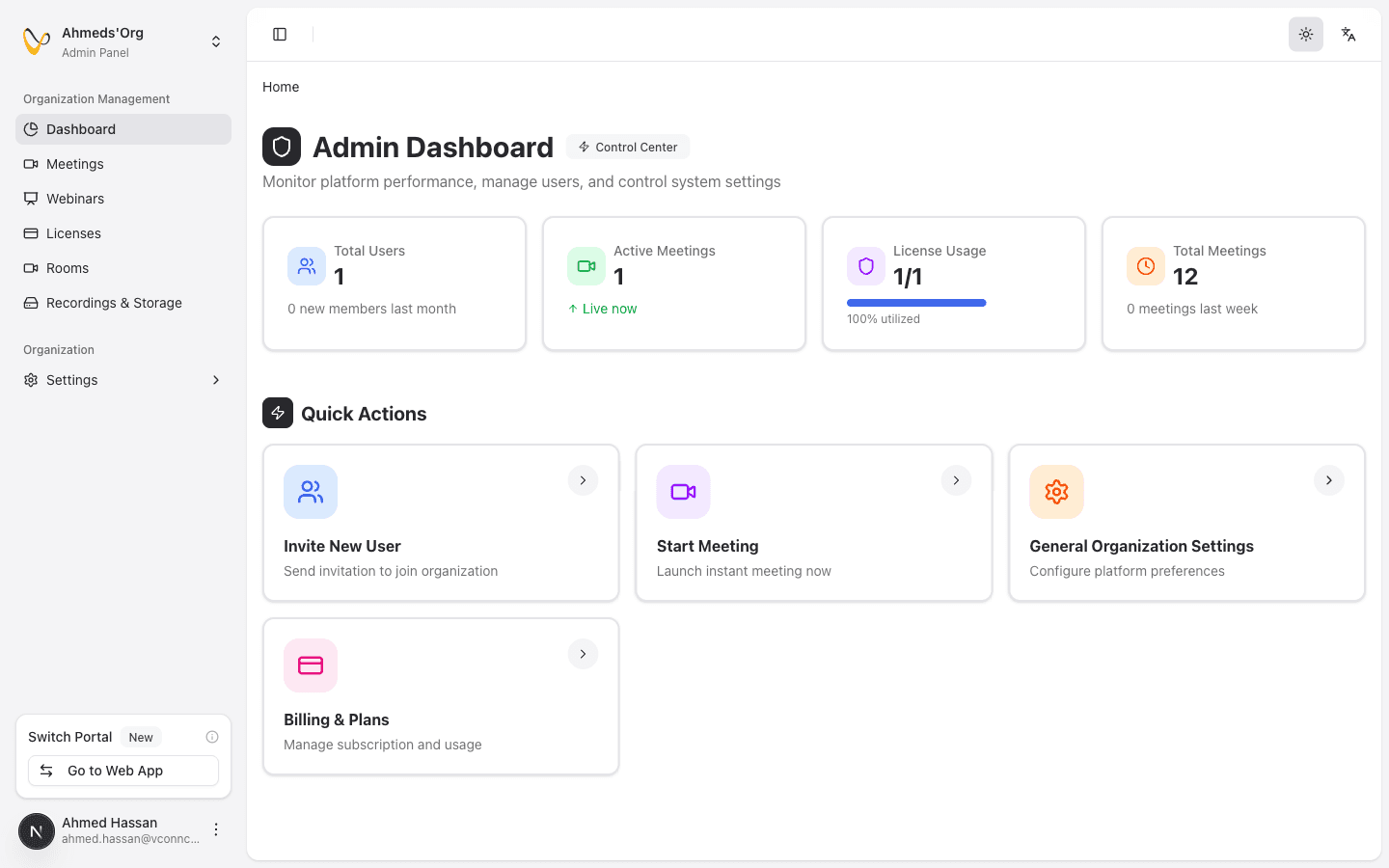This screenshot has height=868, width=1389.
Task: Click the Admin Dashboard shield icon
Action: pos(282,147)
